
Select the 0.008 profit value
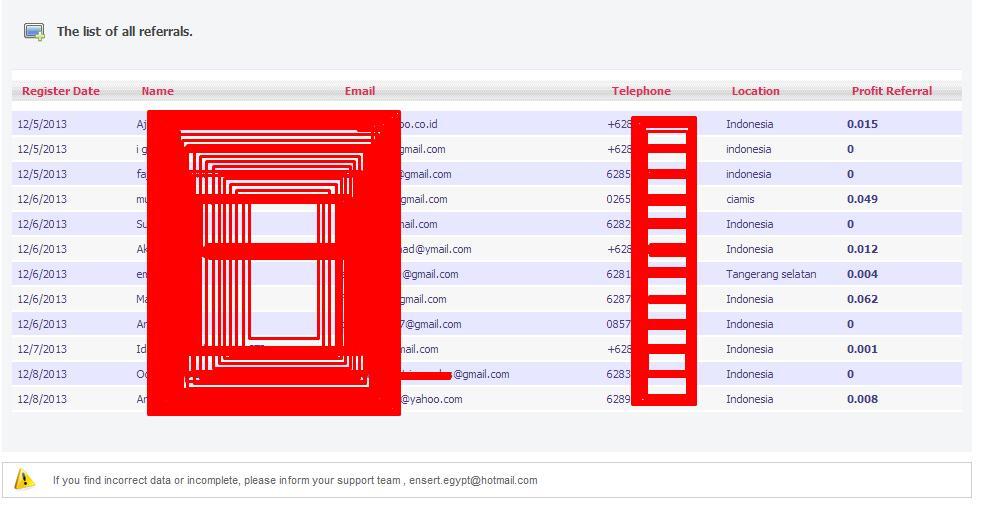tap(862, 399)
